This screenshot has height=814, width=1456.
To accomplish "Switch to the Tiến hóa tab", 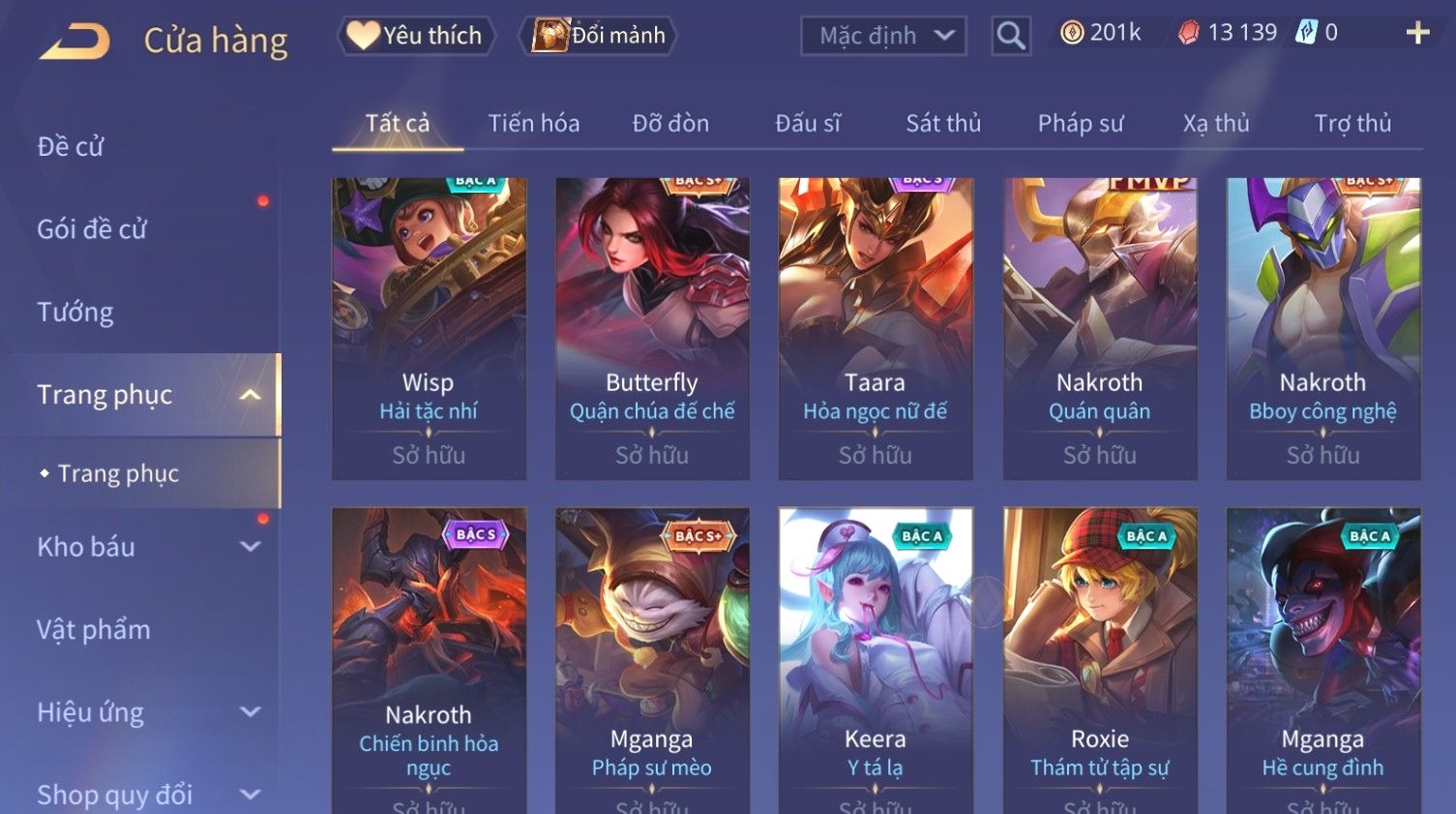I will coord(534,123).
